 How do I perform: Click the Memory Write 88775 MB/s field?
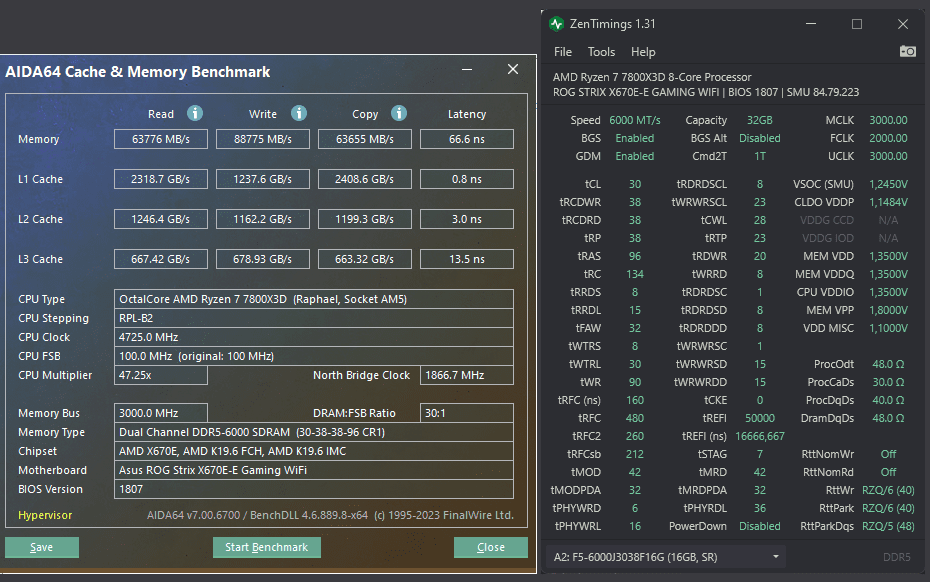tap(263, 139)
